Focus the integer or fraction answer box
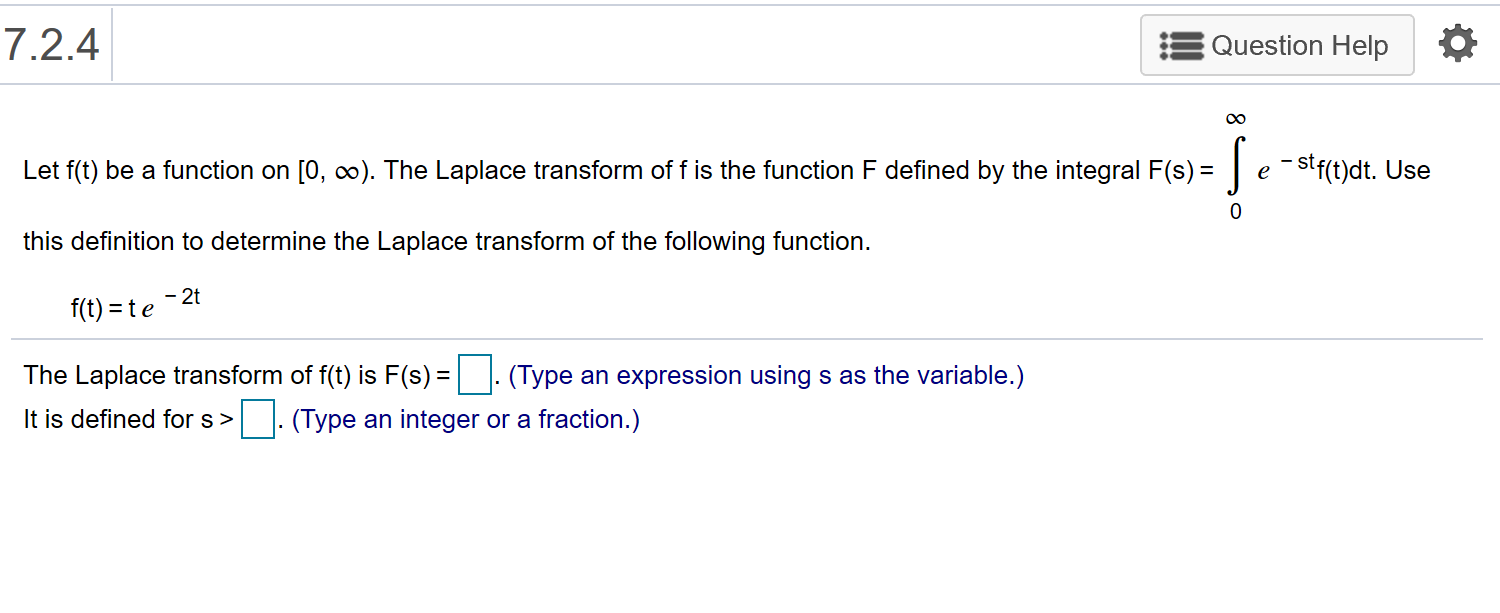The height and width of the screenshot is (613, 1500). pyautogui.click(x=256, y=420)
